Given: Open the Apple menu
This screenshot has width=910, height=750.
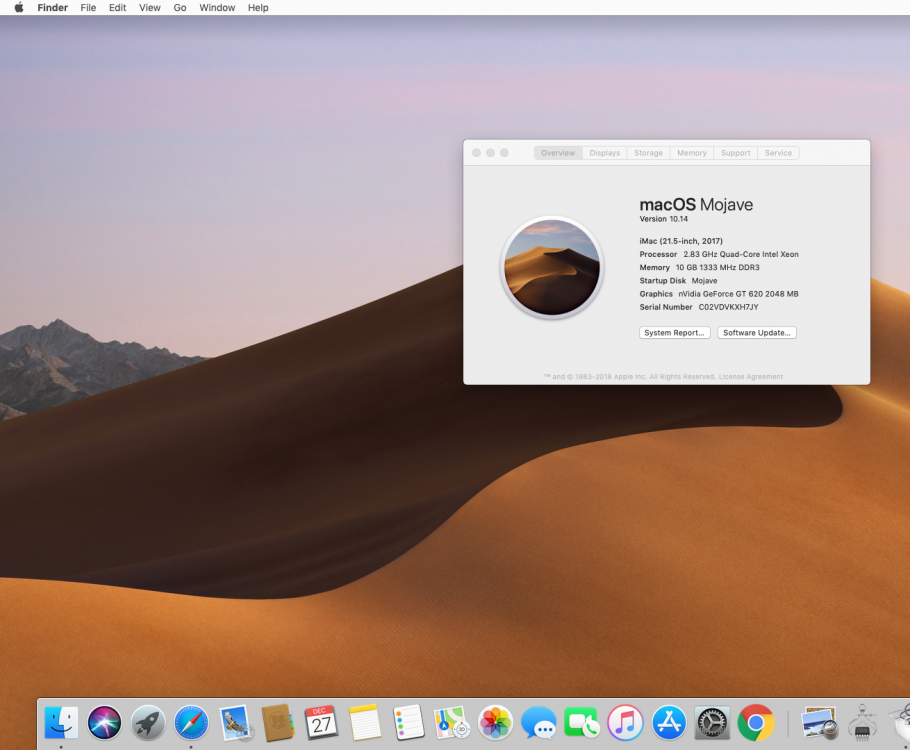Looking at the screenshot, I should pos(19,8).
